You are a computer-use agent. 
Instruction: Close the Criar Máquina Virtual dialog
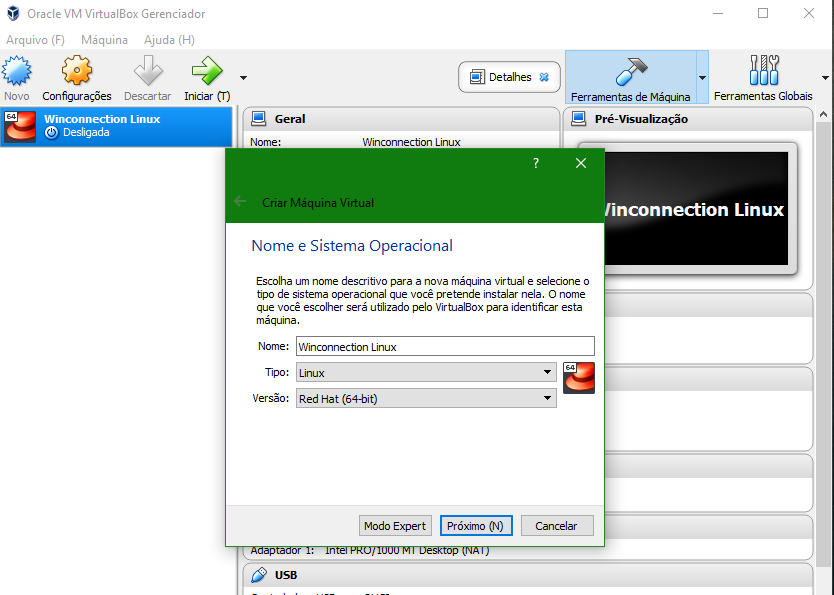tap(581, 163)
